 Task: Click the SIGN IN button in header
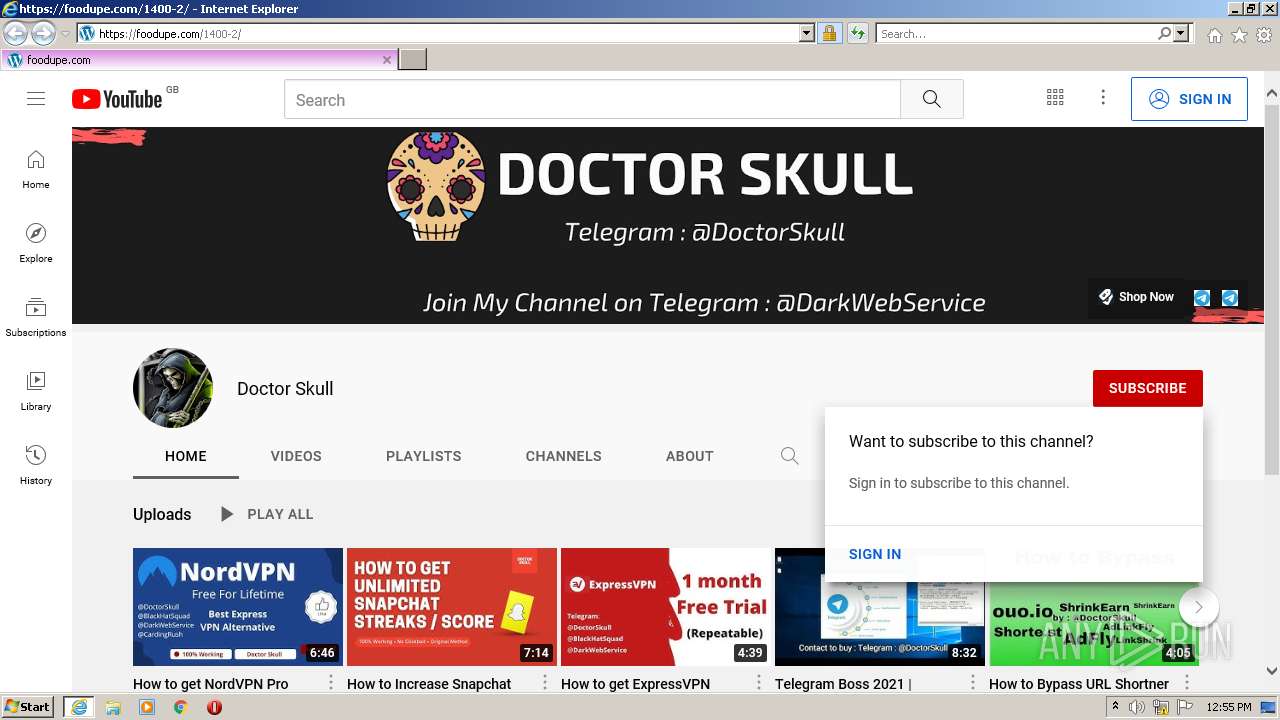1189,99
